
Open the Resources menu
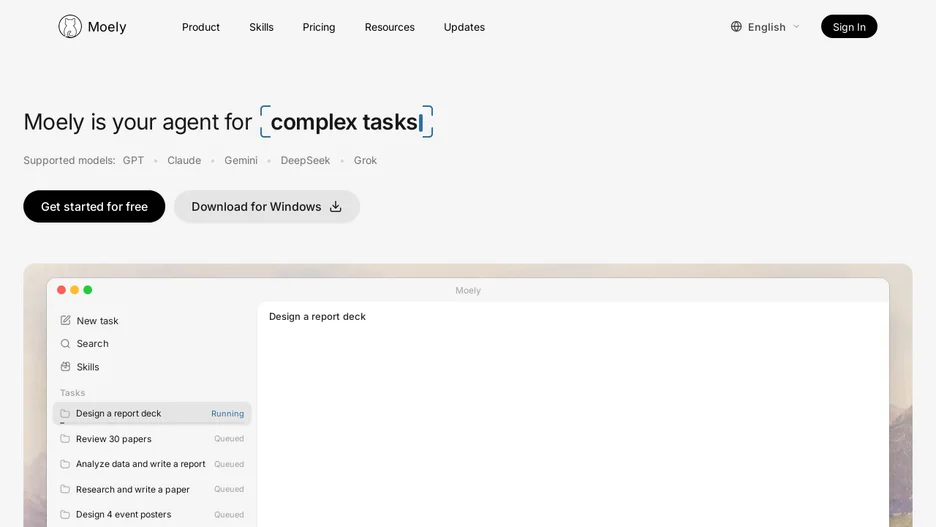(389, 27)
